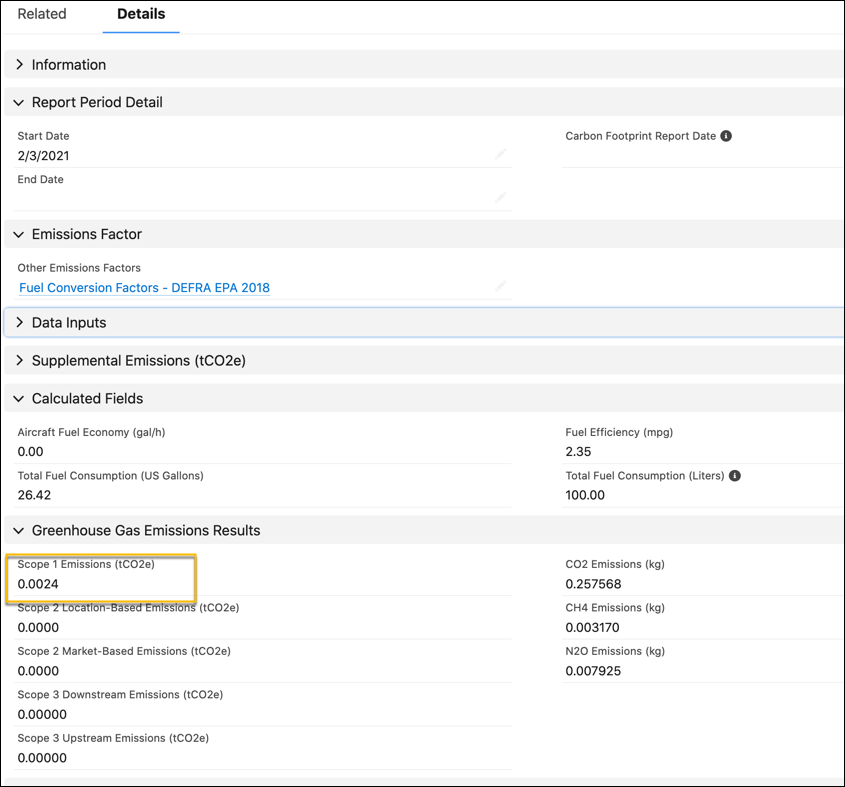Expand the Data Inputs section
The image size is (845, 787).
(424, 323)
